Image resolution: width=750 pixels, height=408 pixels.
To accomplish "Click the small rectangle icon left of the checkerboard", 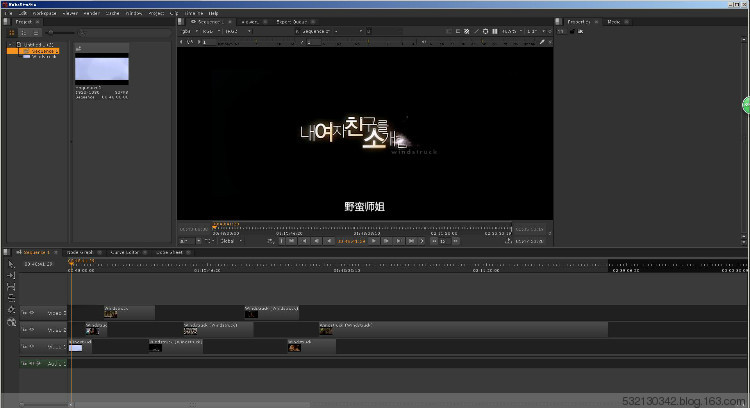I will tap(458, 31).
